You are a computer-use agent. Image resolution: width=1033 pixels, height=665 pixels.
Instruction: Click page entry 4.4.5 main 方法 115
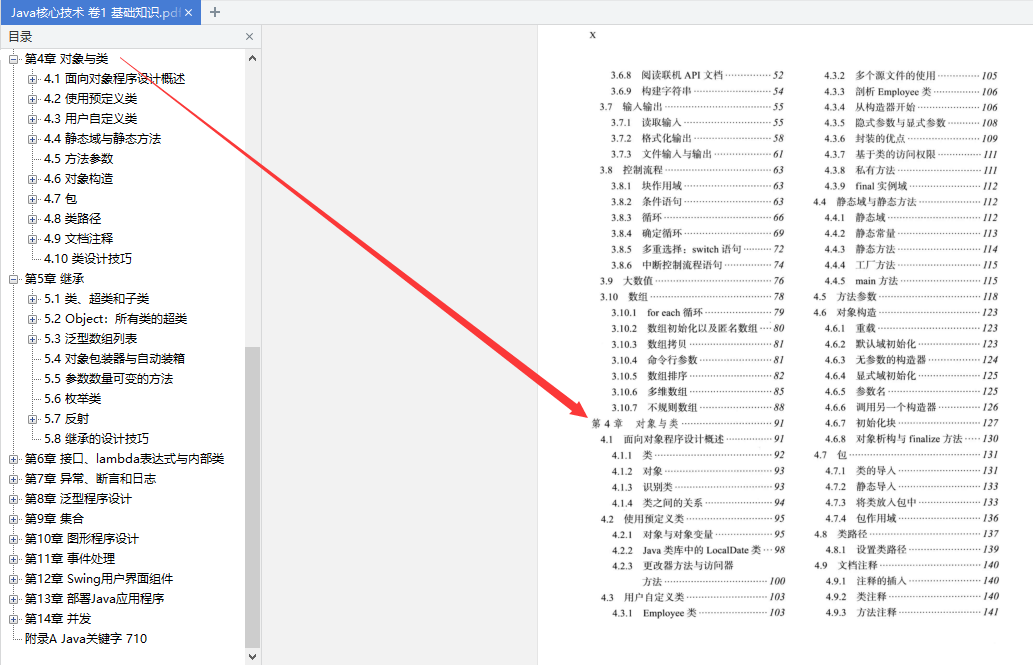point(911,281)
